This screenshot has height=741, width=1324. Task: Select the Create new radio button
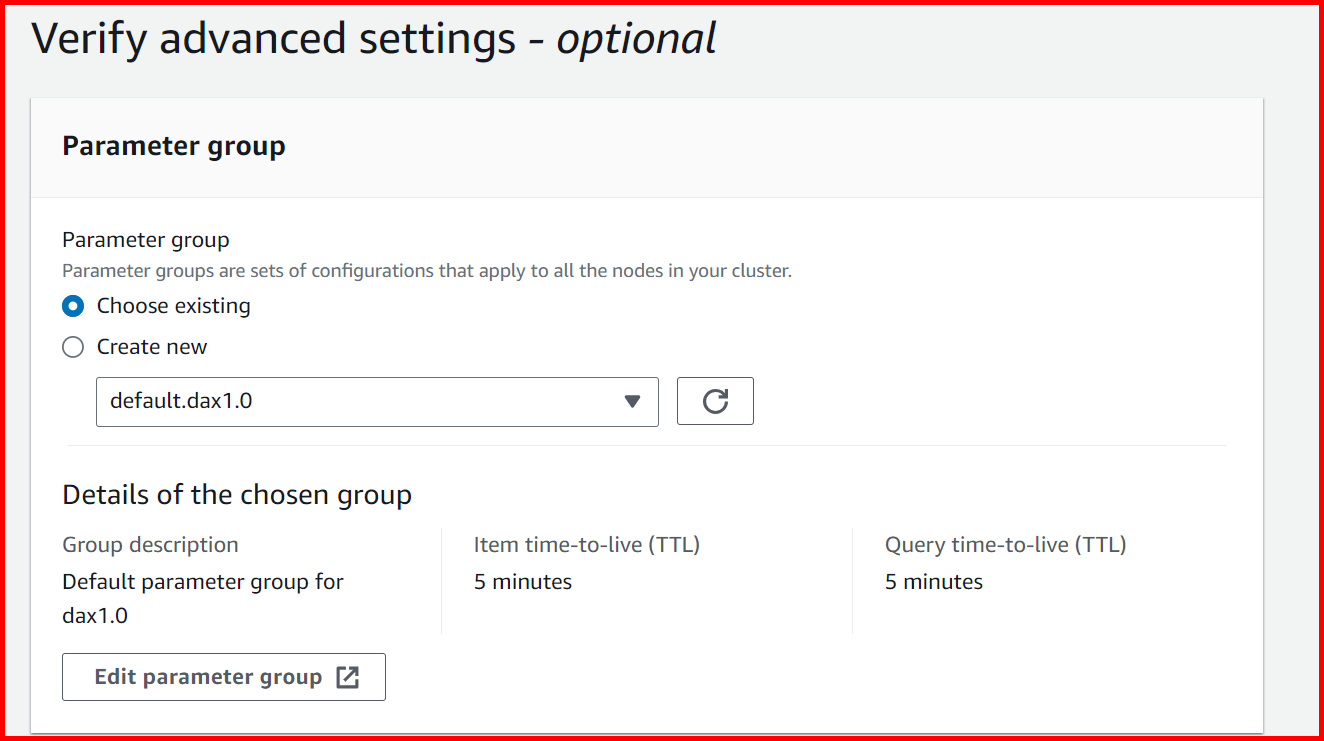tap(72, 347)
